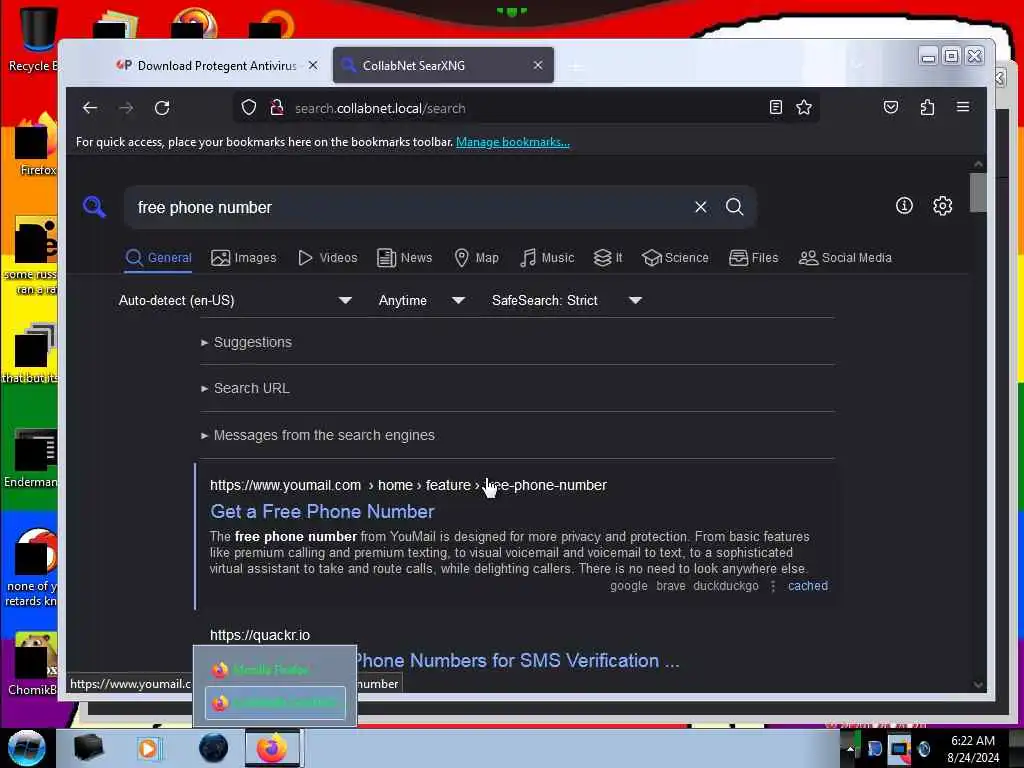
Task: Open the quackr.io result URL
Action: coord(260,635)
